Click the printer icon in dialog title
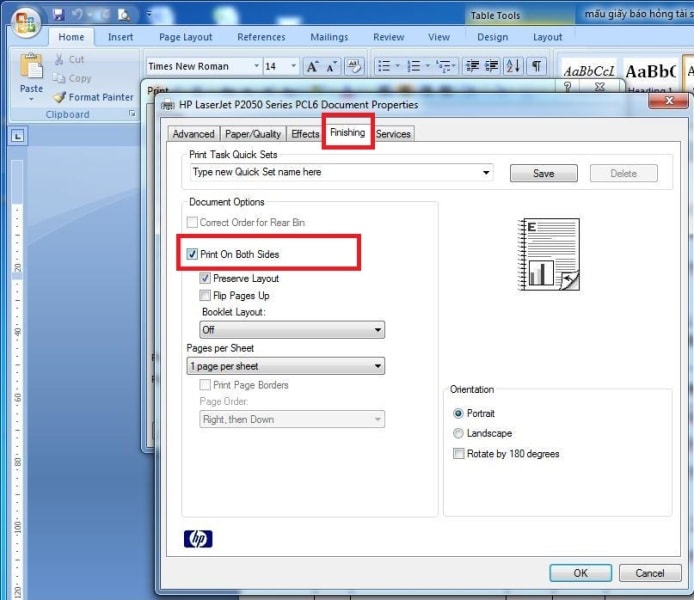This screenshot has height=600, width=694. tap(168, 105)
